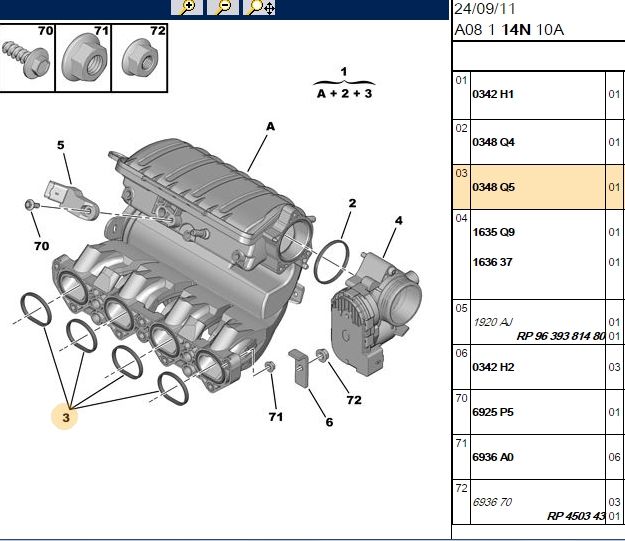Screen dimensions: 625x541
Task: Click the A08 1 14N 10A reference code
Action: point(509,30)
